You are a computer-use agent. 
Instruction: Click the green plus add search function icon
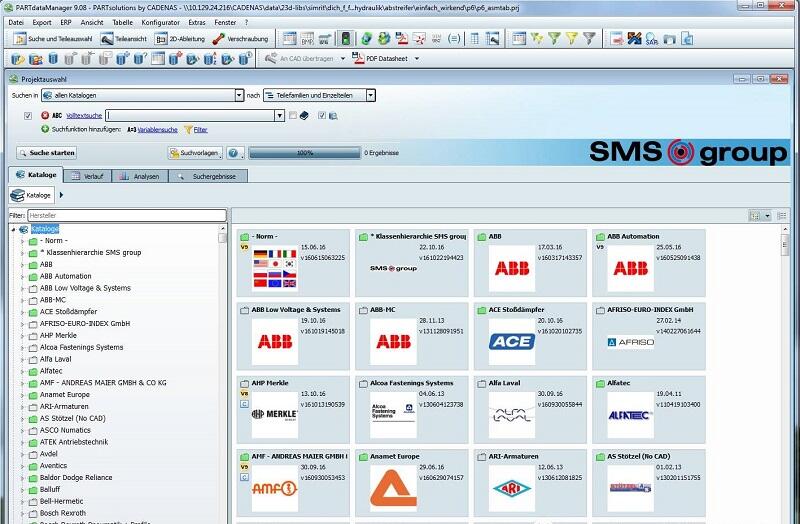(x=45, y=129)
